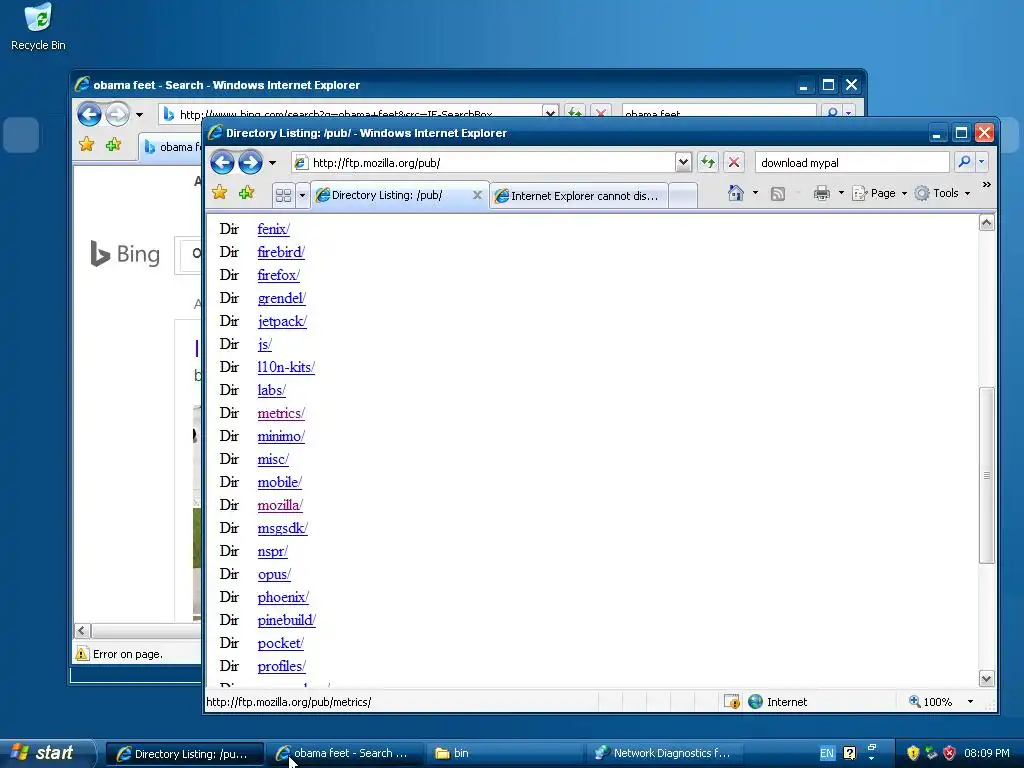Click the RSS feeds icon

click(x=778, y=193)
